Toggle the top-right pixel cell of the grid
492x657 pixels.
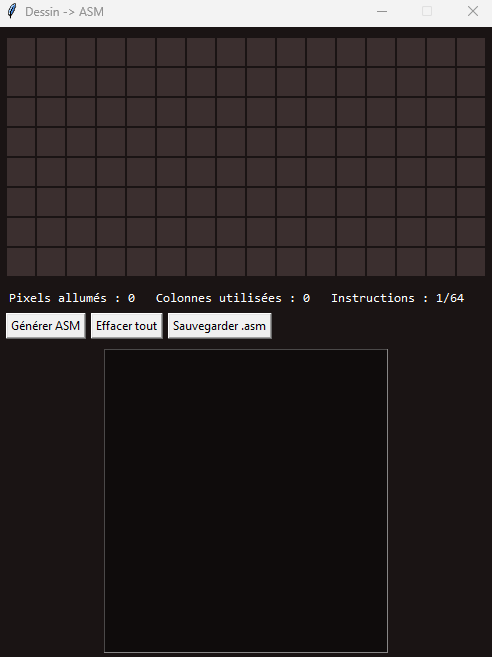point(471,52)
